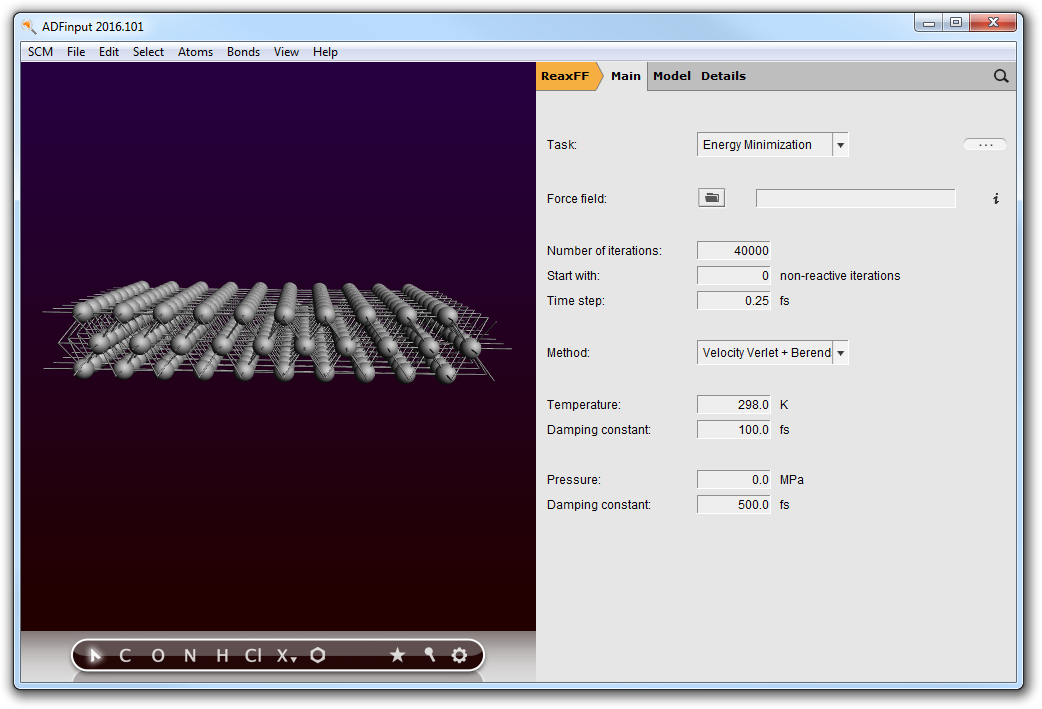Open the Select menu

(148, 52)
